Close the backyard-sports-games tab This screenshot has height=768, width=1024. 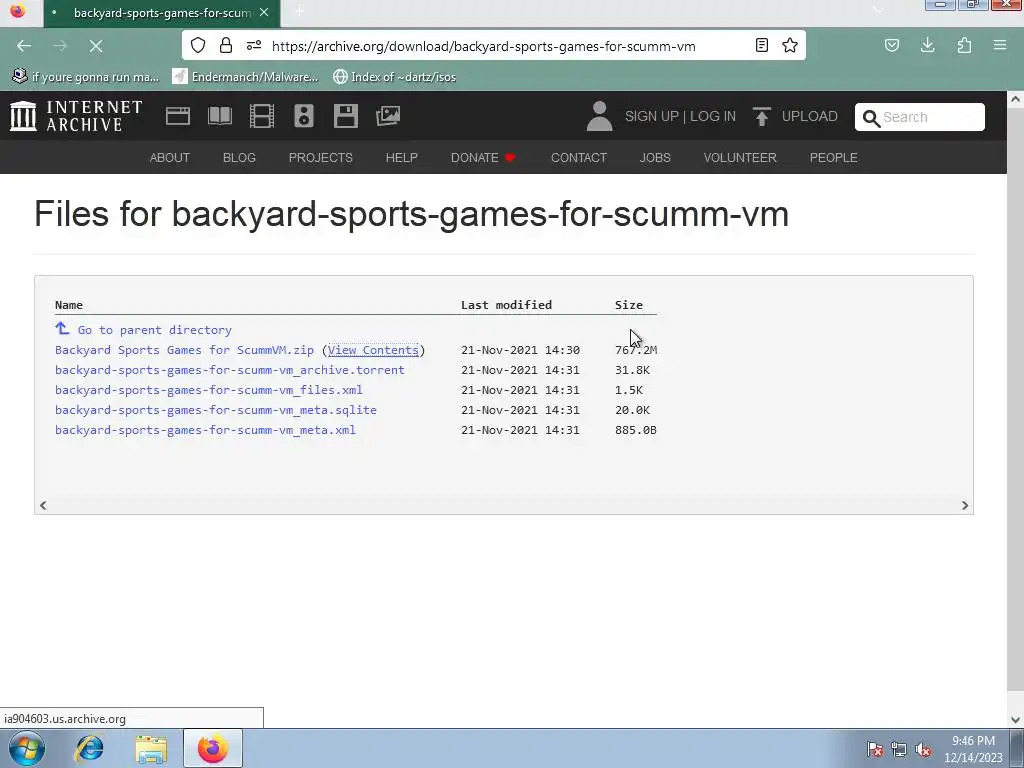point(264,12)
